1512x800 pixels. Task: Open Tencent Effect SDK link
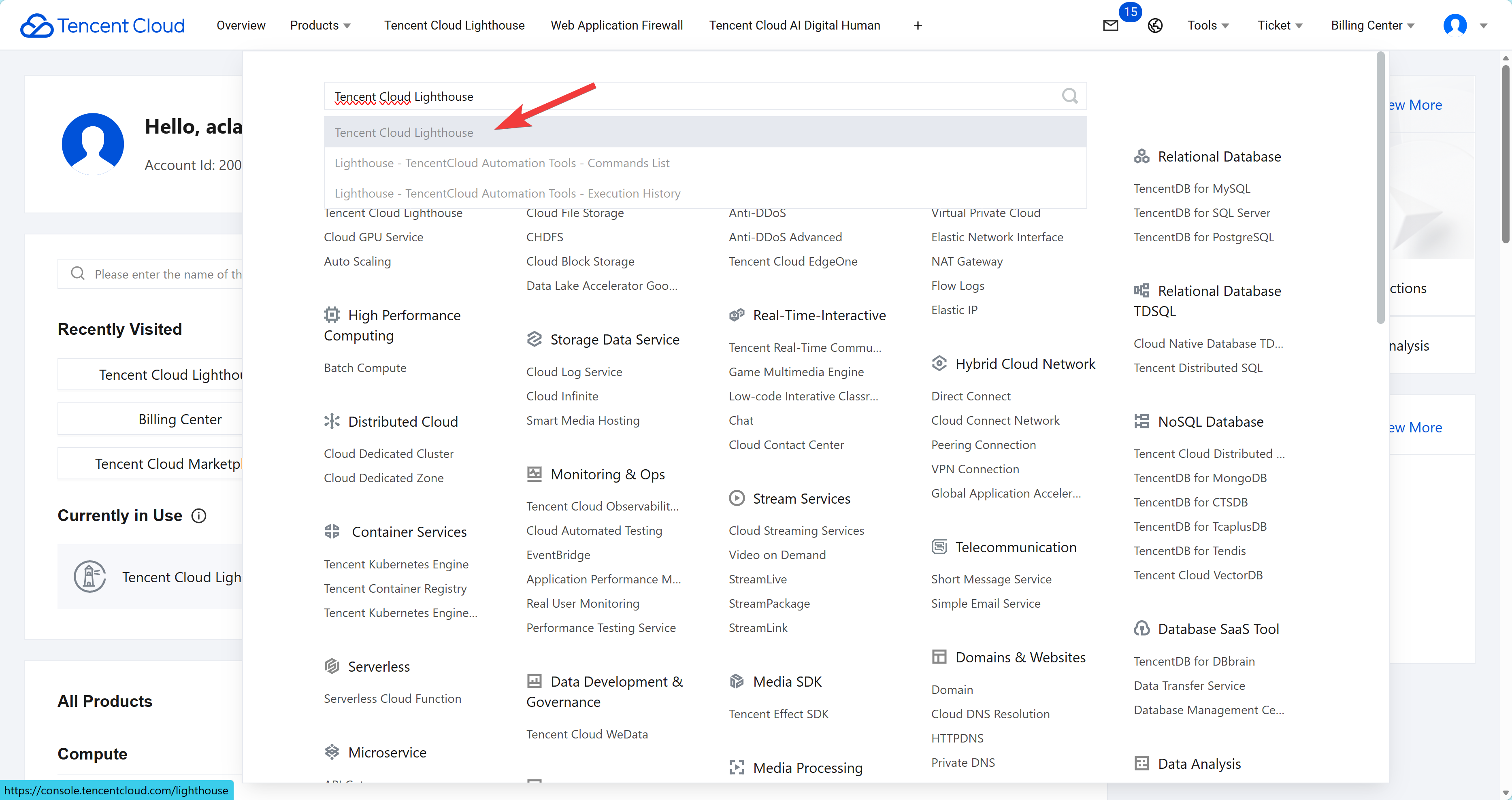(x=778, y=714)
